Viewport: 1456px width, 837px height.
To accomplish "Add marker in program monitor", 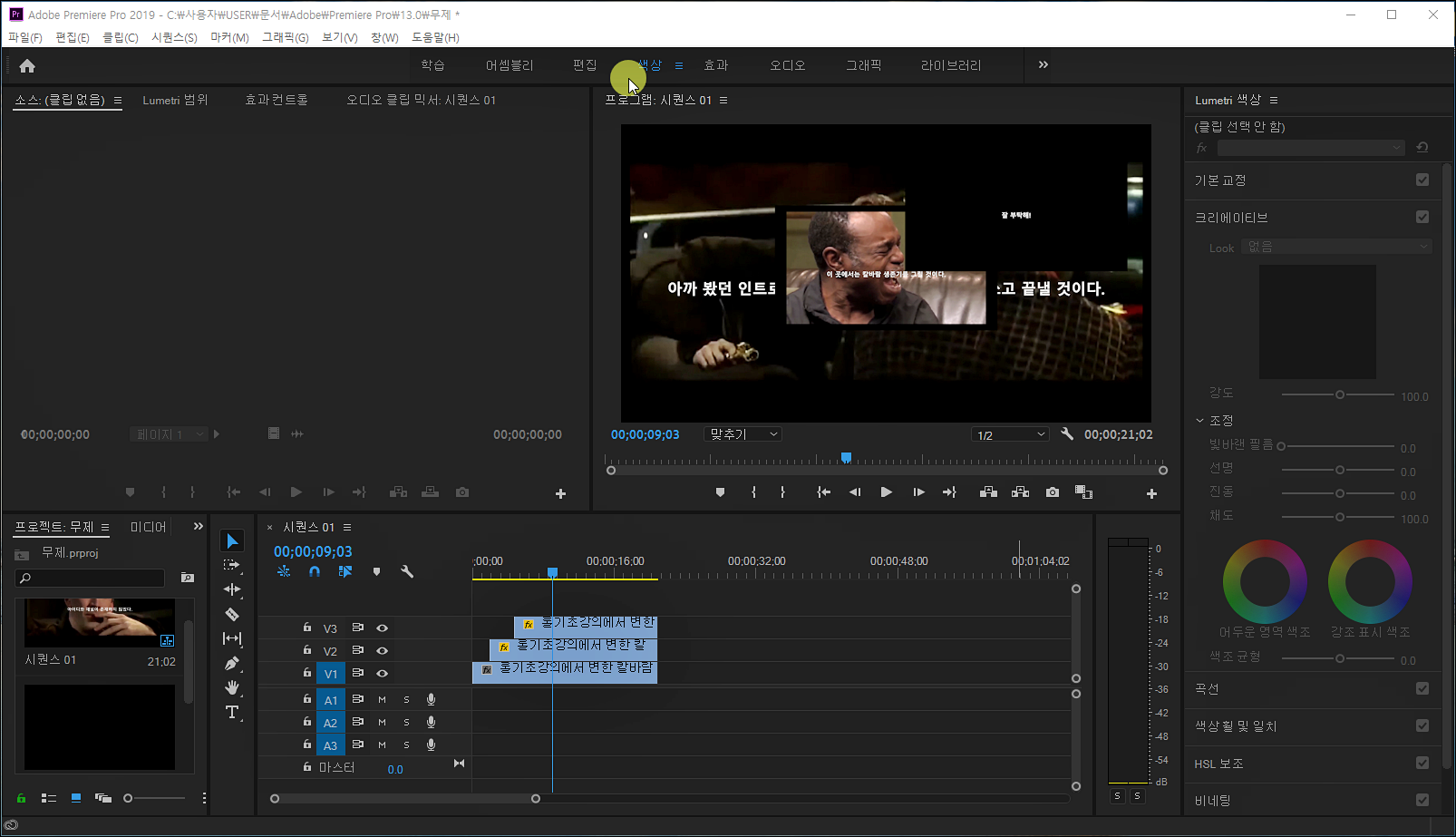I will click(x=720, y=492).
